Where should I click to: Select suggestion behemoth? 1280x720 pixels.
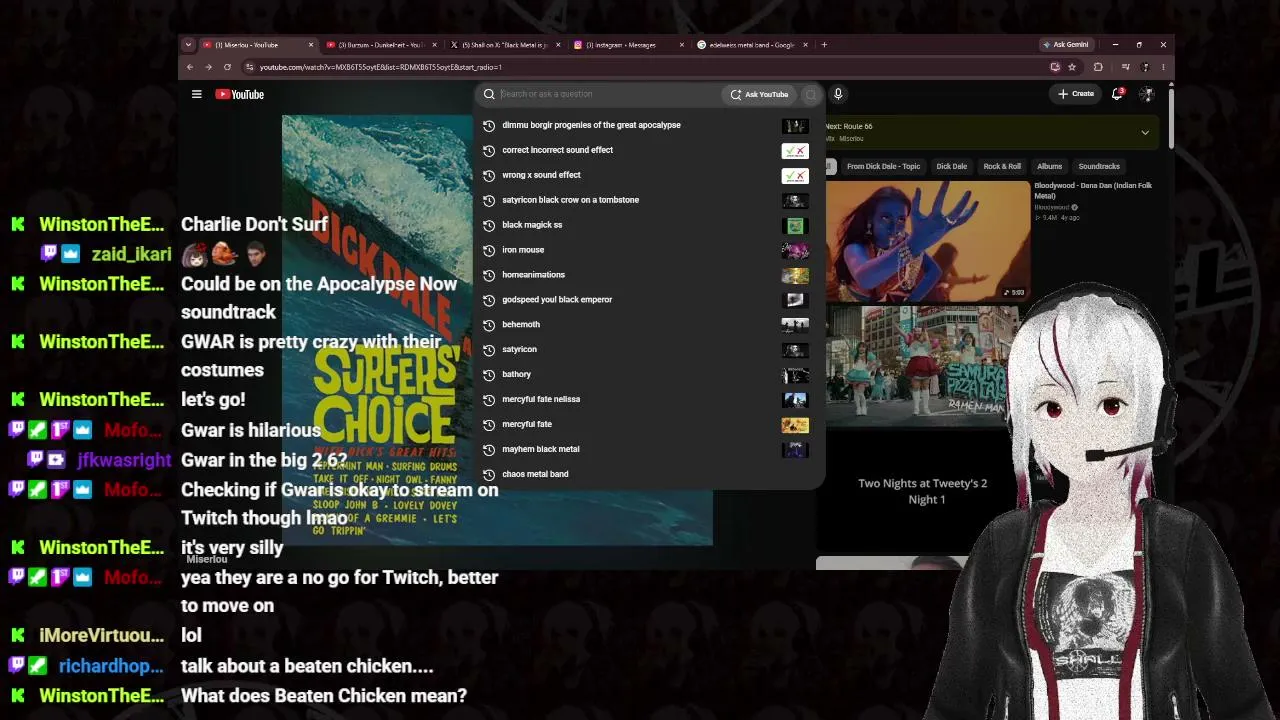tap(521, 325)
